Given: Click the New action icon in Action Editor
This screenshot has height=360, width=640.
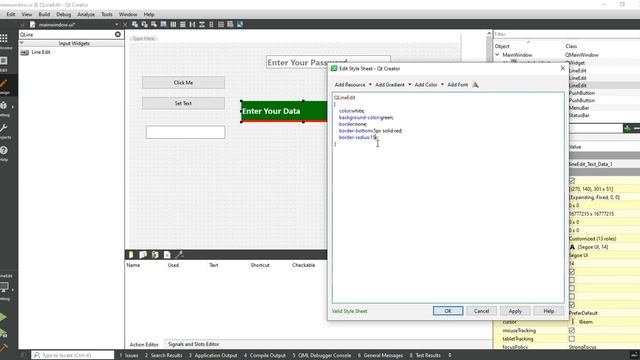Looking at the screenshot, I should click(131, 255).
